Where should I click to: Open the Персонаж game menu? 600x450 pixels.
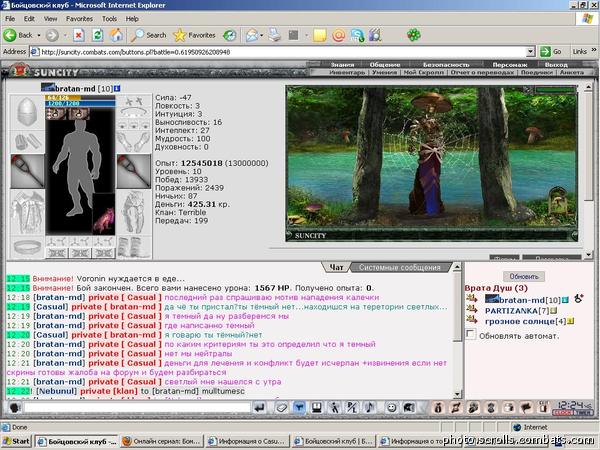click(510, 65)
